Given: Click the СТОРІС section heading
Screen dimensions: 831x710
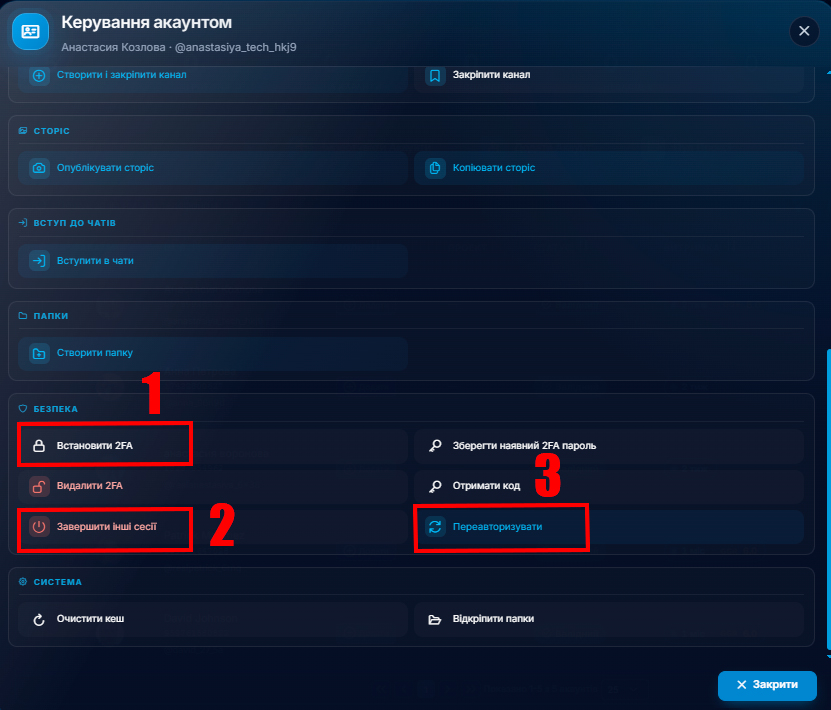Looking at the screenshot, I should pyautogui.click(x=51, y=131).
